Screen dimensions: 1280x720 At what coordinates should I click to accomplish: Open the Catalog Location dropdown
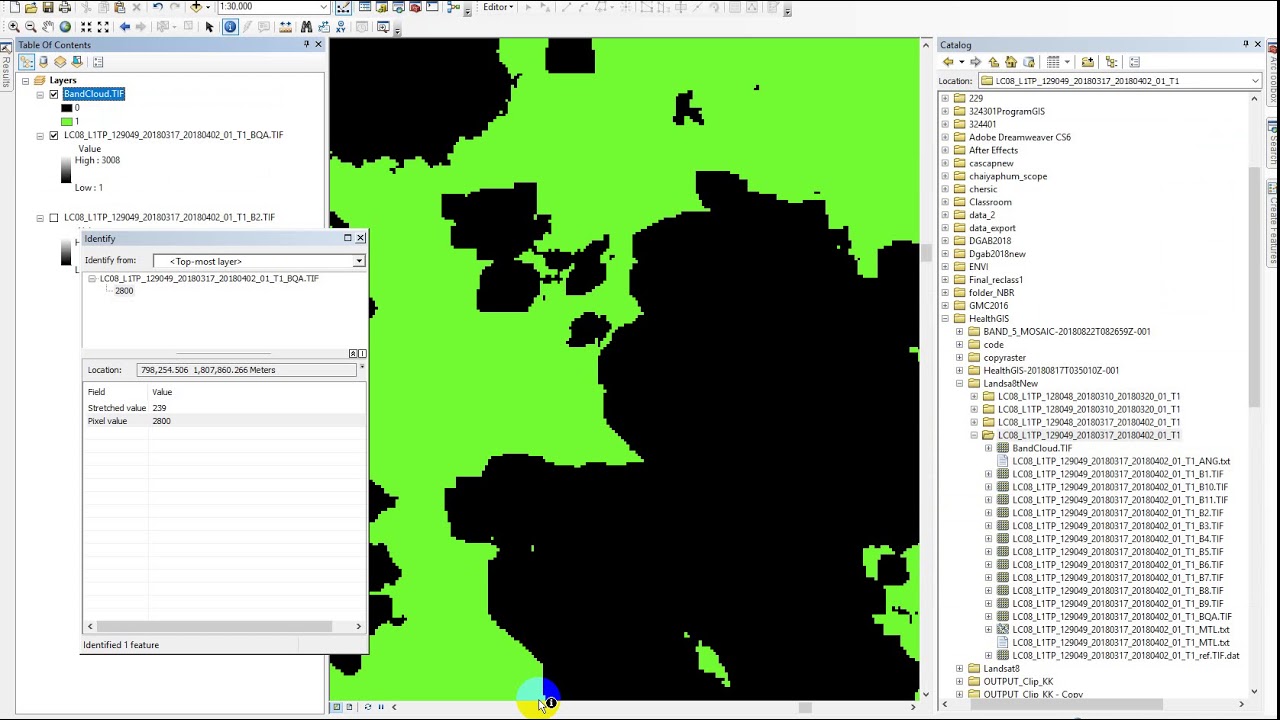[1255, 81]
